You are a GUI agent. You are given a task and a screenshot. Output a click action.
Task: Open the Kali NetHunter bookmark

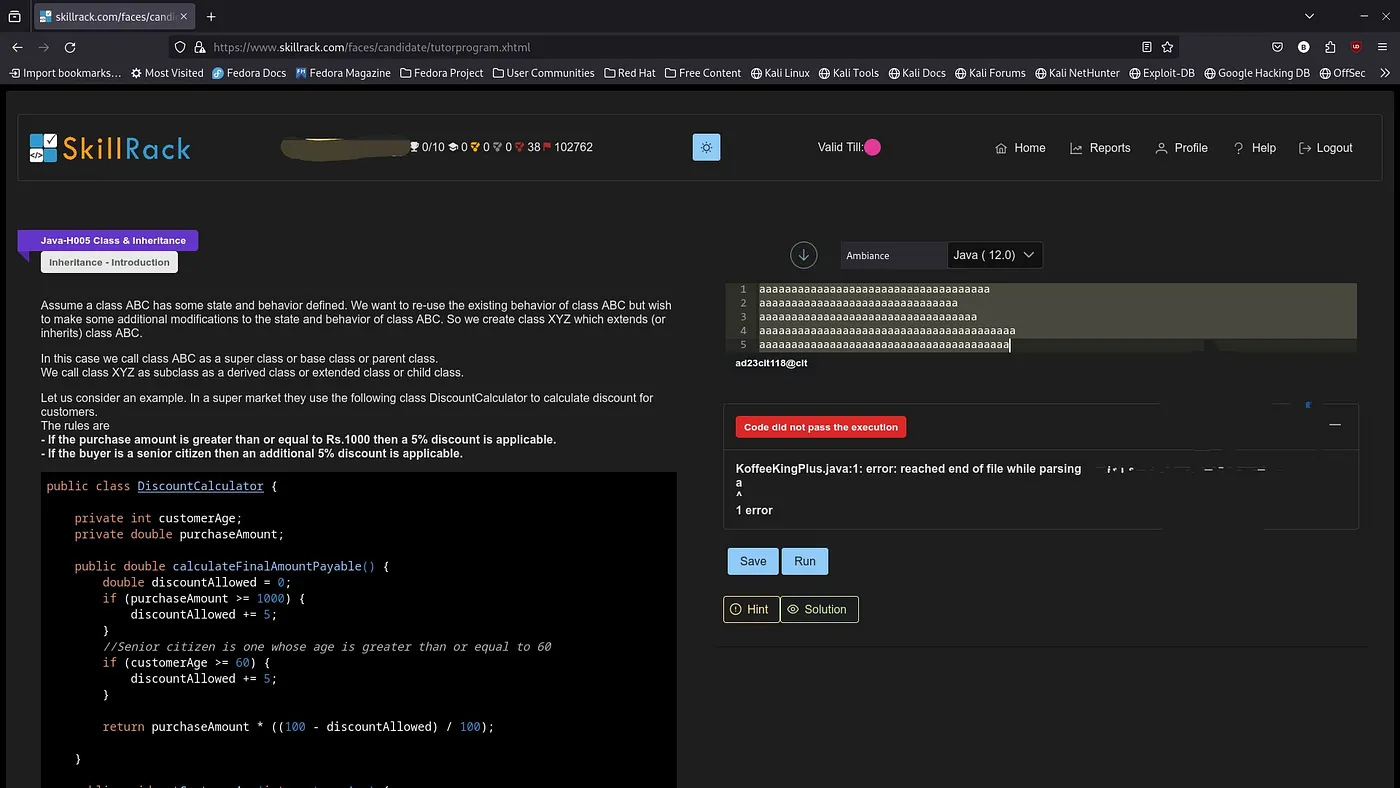click(x=1077, y=73)
